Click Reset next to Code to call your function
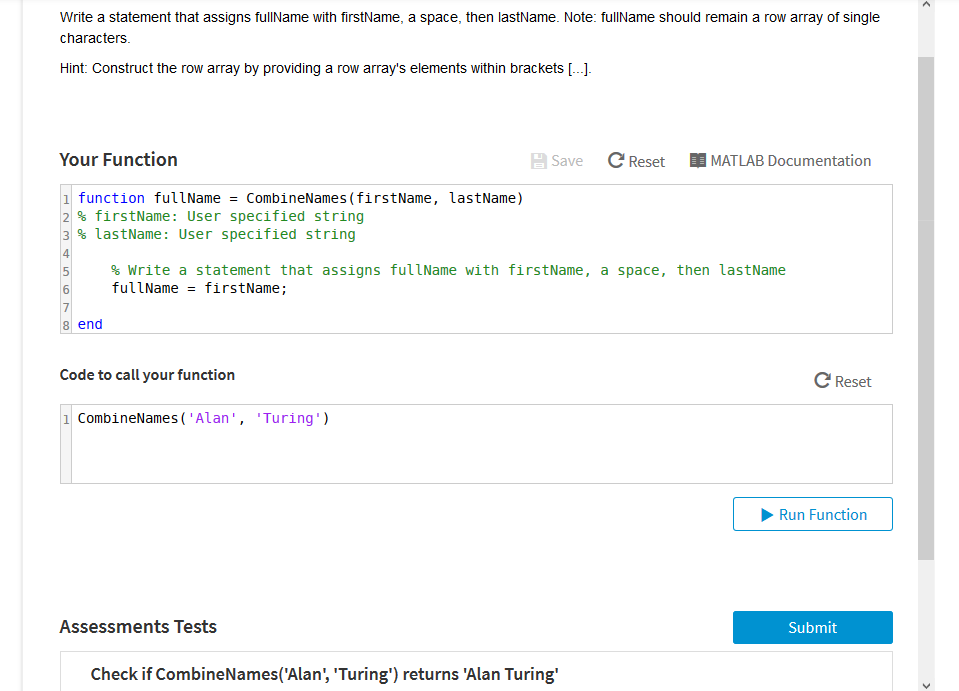The width and height of the screenshot is (959, 691). click(x=844, y=380)
